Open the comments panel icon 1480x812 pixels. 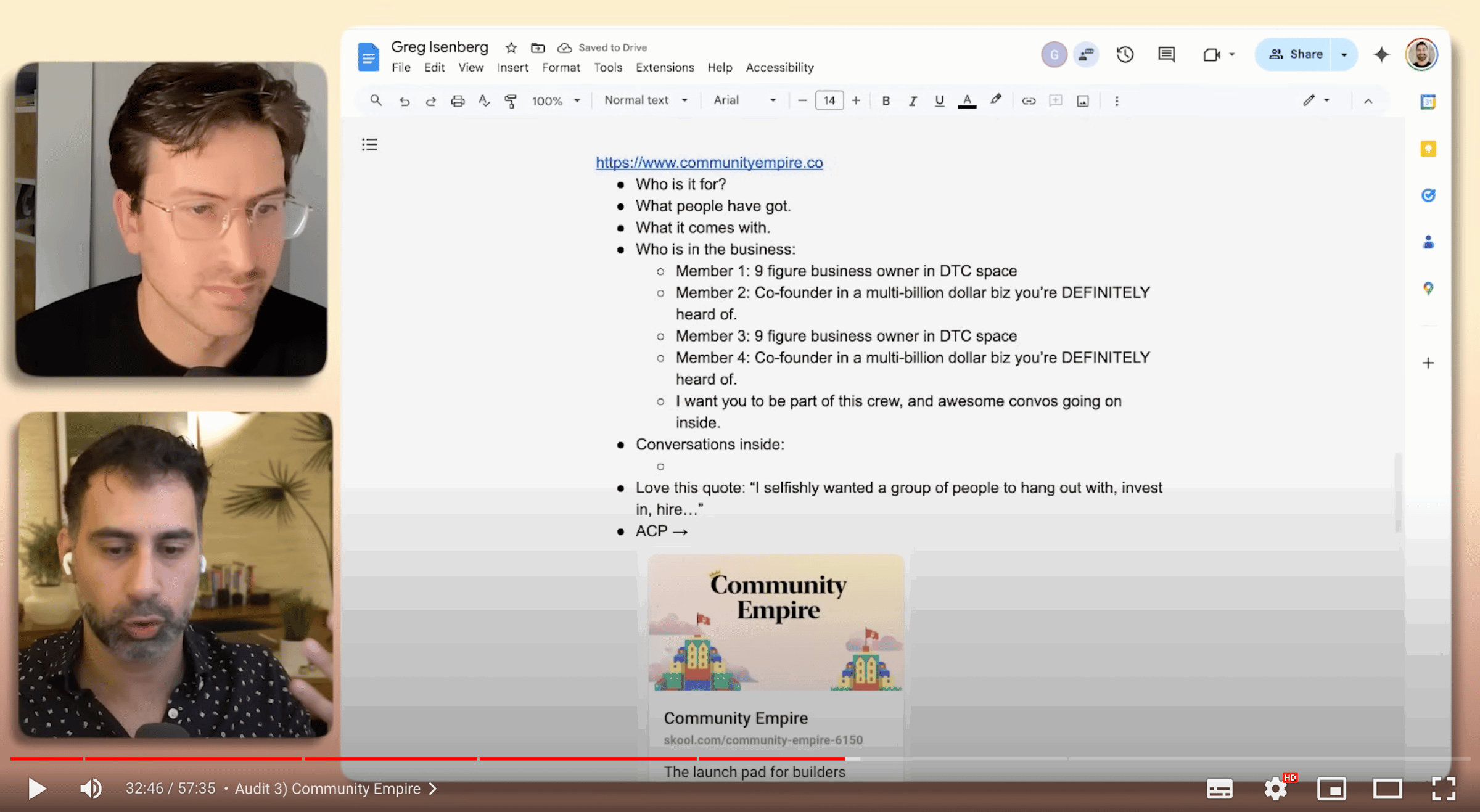point(1166,54)
